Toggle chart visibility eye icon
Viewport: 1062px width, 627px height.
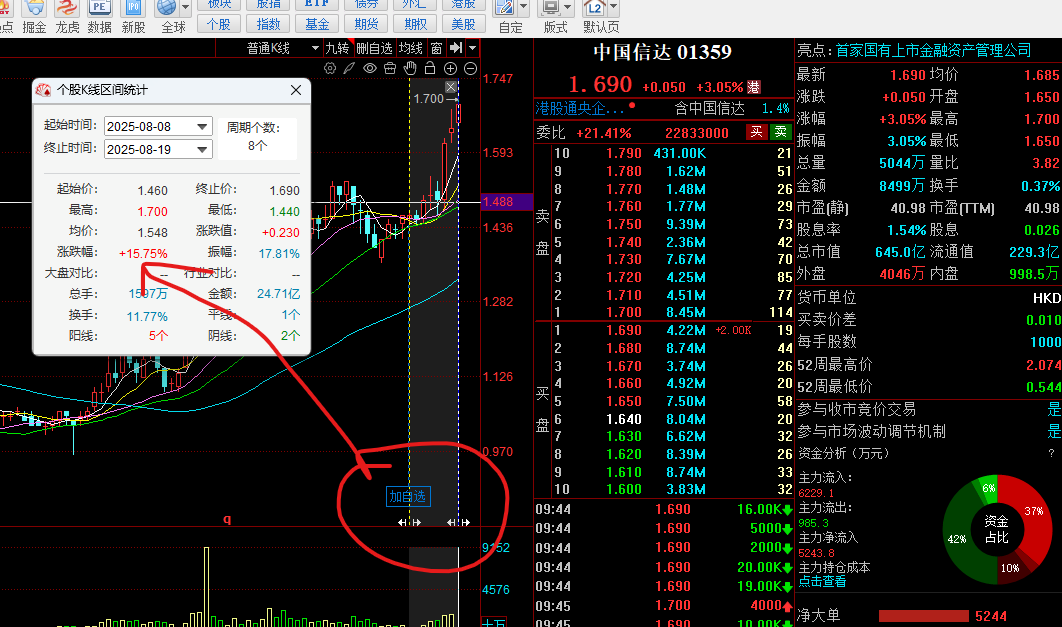[370, 68]
